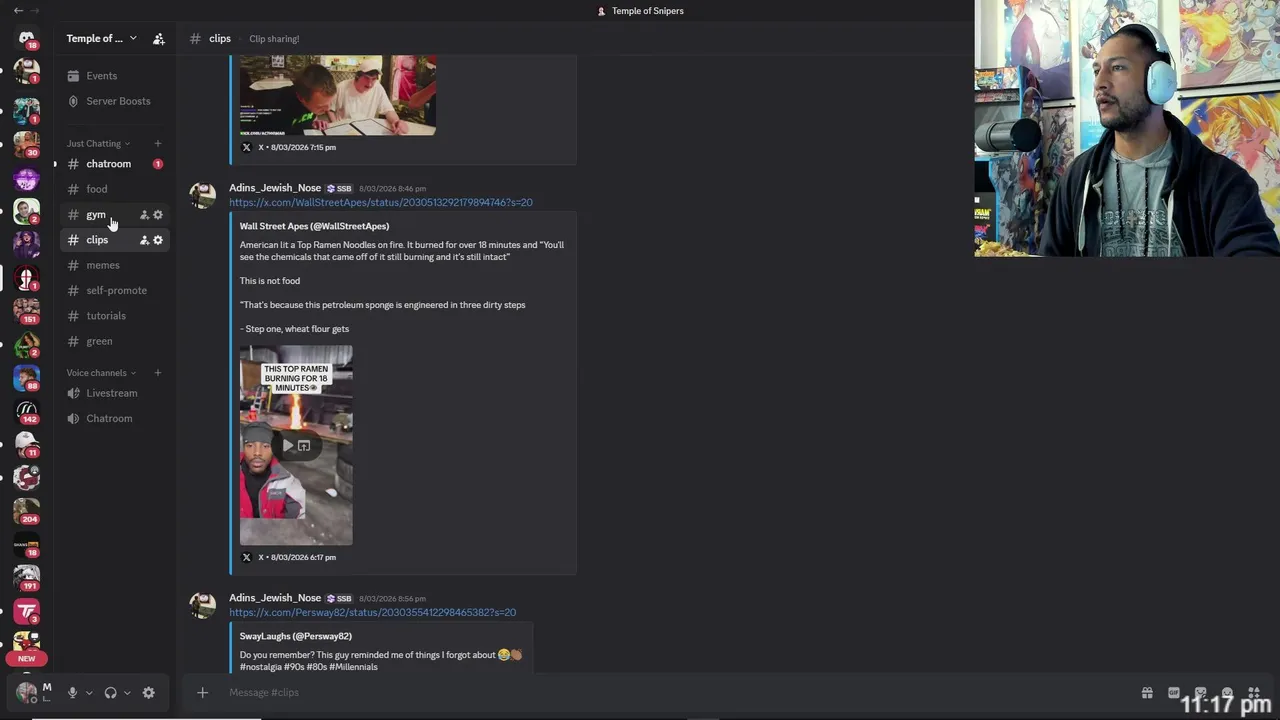1280x720 pixels.
Task: Click invite members icon beside server name
Action: (x=158, y=39)
